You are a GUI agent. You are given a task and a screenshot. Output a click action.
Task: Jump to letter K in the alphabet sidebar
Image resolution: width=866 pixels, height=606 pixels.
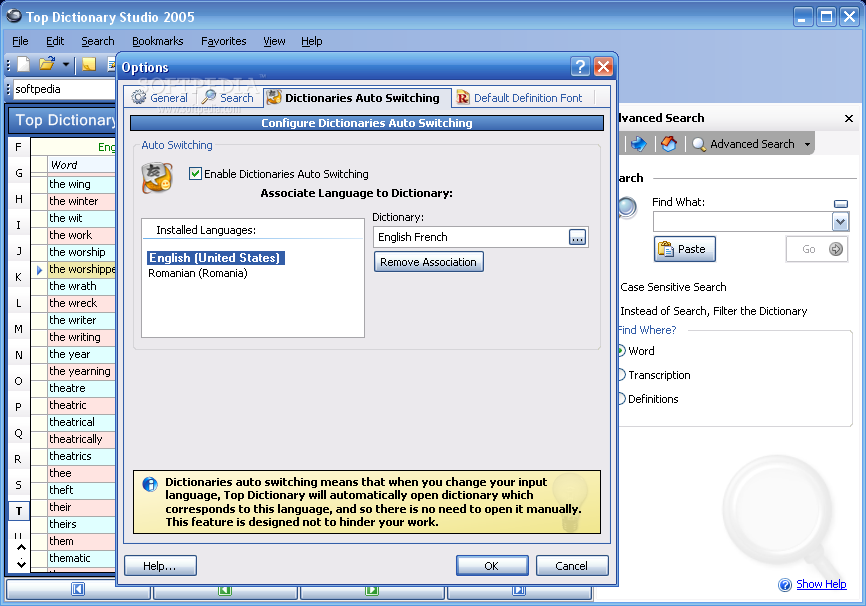click(19, 277)
